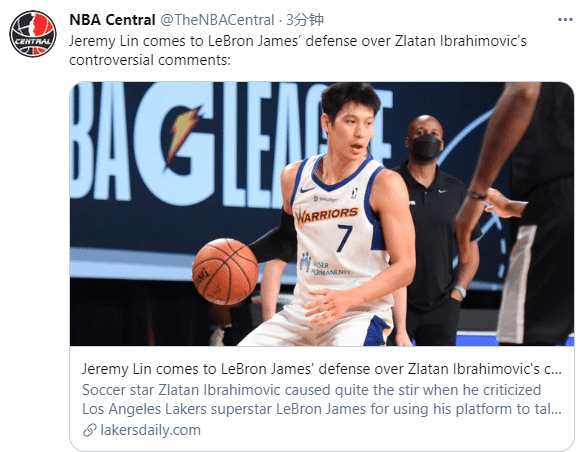This screenshot has width=579, height=452.
Task: Click the basketball in the article photo
Action: [225, 271]
